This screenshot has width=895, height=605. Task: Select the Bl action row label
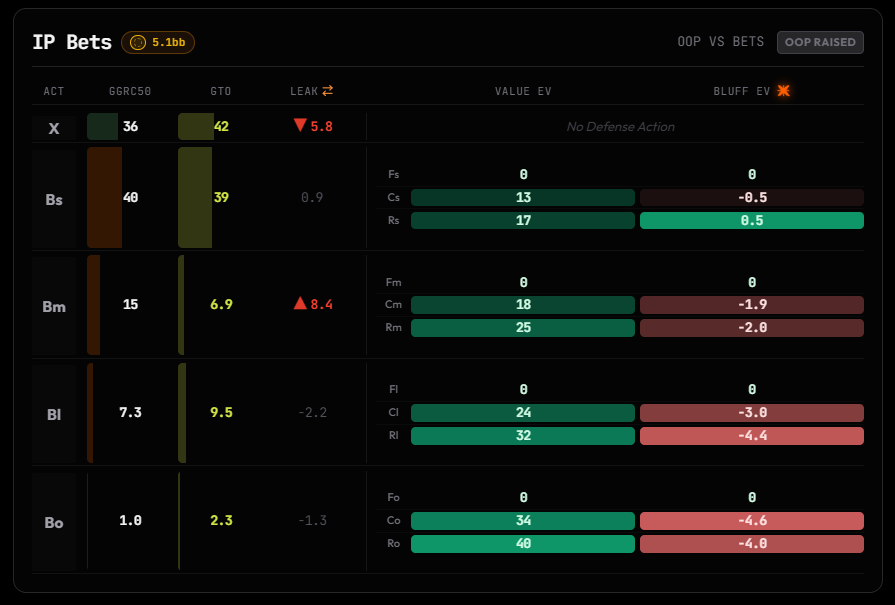click(x=54, y=414)
